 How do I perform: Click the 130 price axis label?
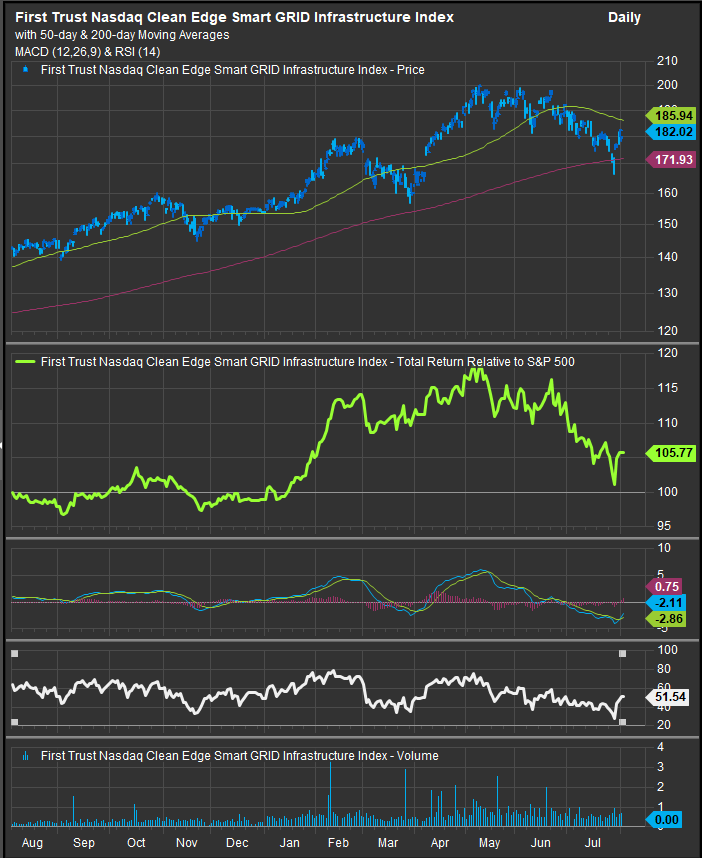pos(667,293)
